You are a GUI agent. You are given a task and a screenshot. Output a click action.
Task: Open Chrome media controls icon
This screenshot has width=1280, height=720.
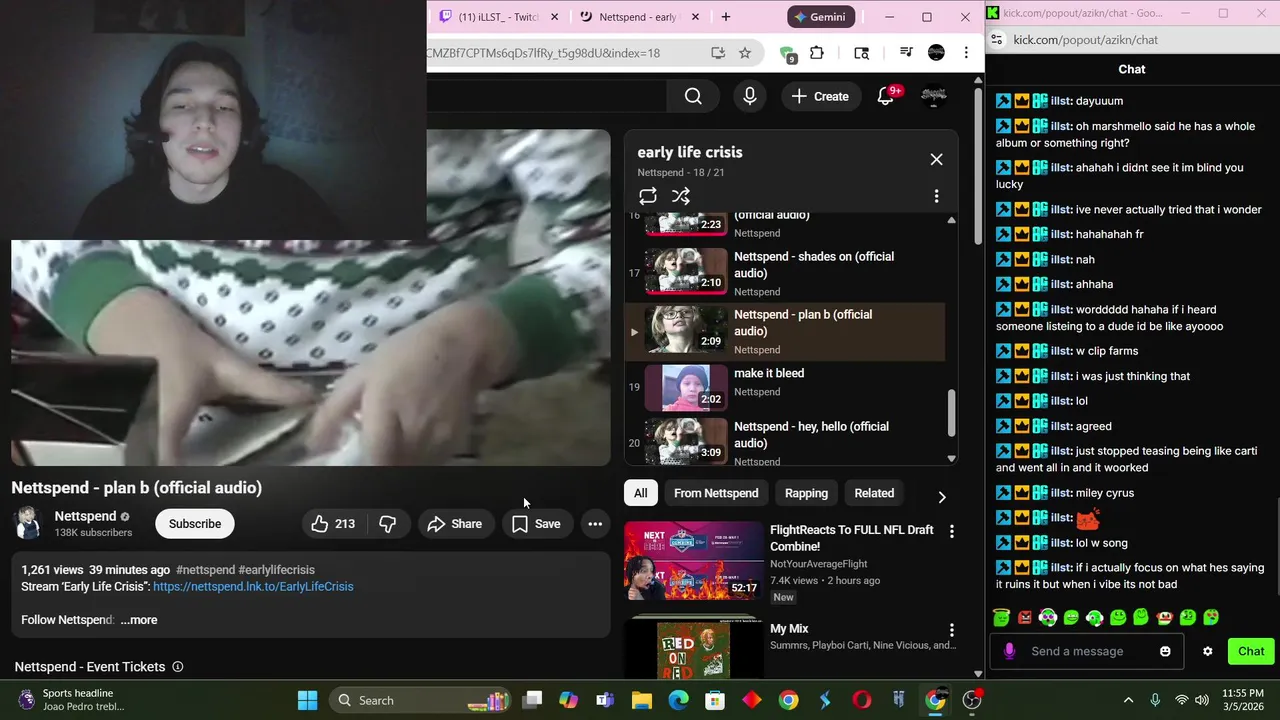(906, 53)
